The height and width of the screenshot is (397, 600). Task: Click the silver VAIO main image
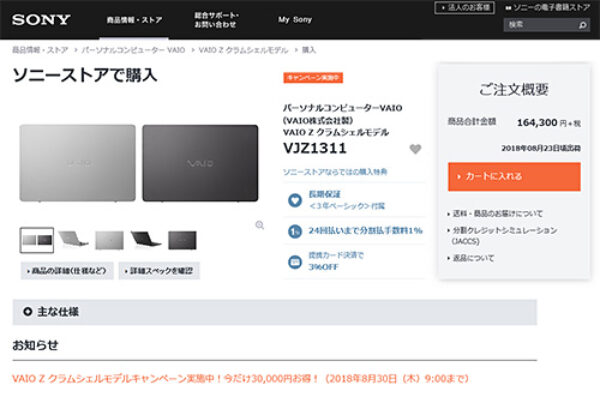point(78,163)
